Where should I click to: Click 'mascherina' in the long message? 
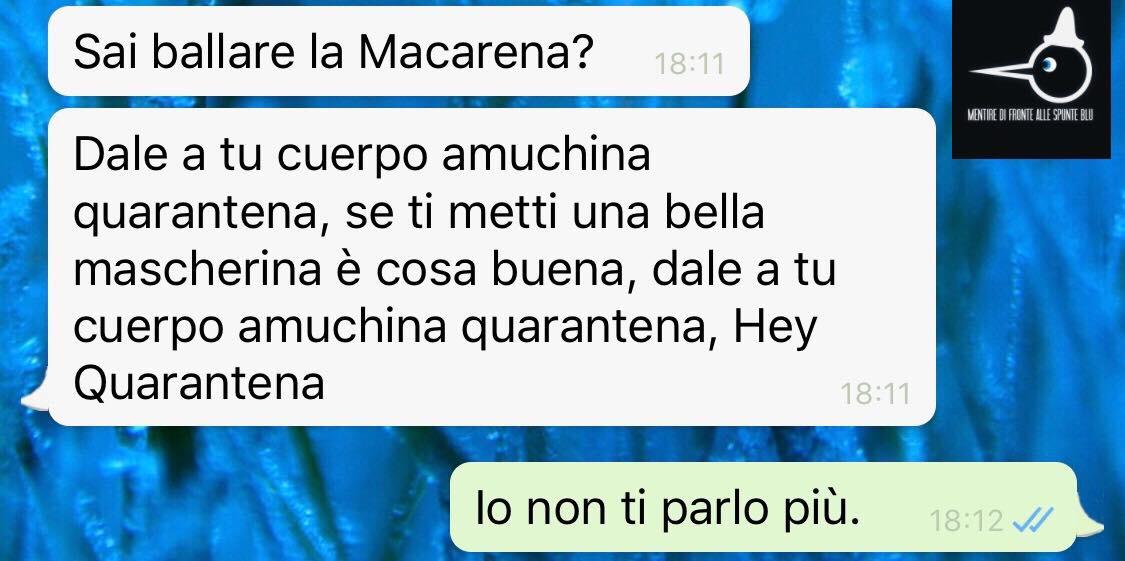click(x=198, y=272)
